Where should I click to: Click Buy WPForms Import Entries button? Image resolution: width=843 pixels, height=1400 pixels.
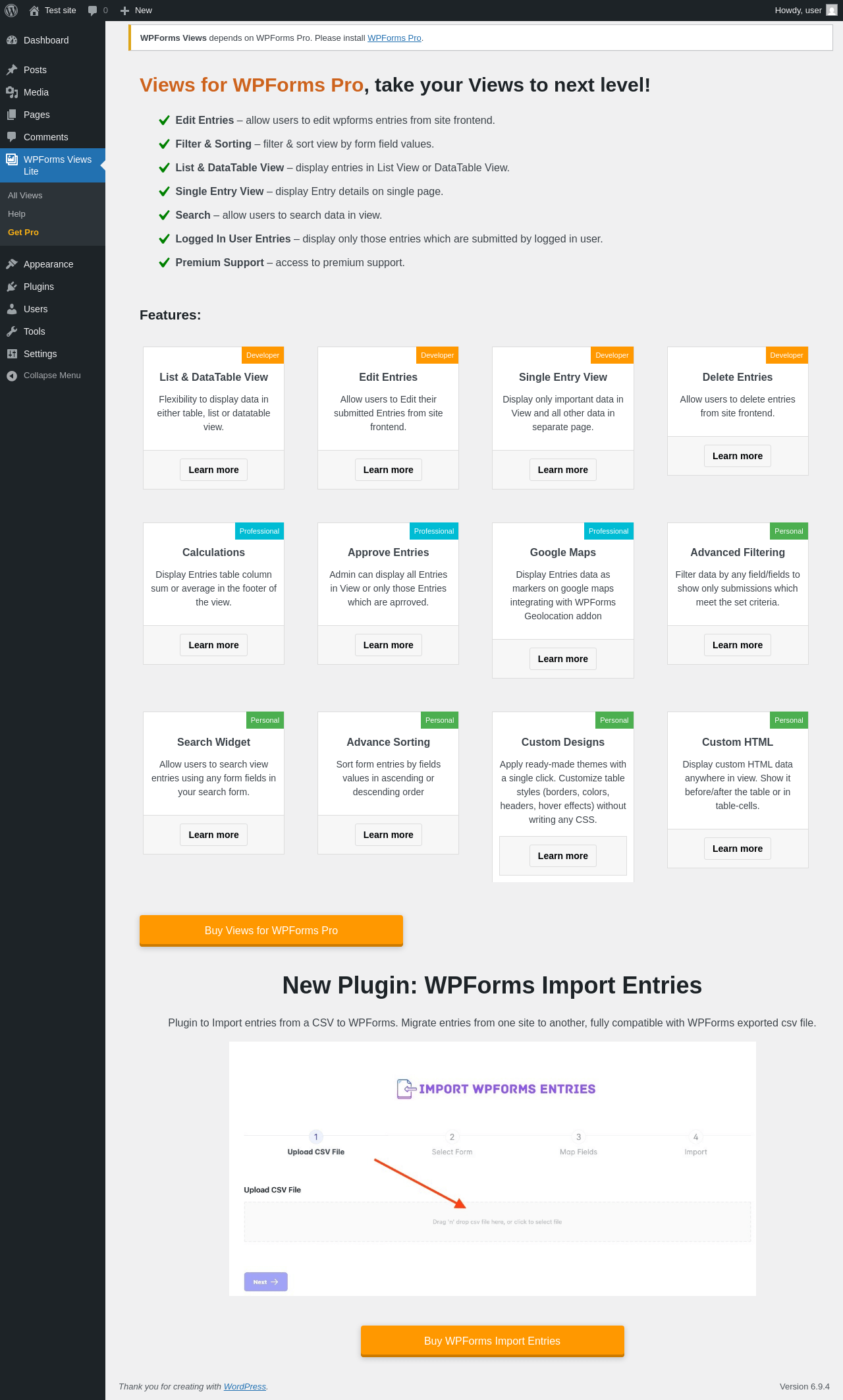point(493,1341)
